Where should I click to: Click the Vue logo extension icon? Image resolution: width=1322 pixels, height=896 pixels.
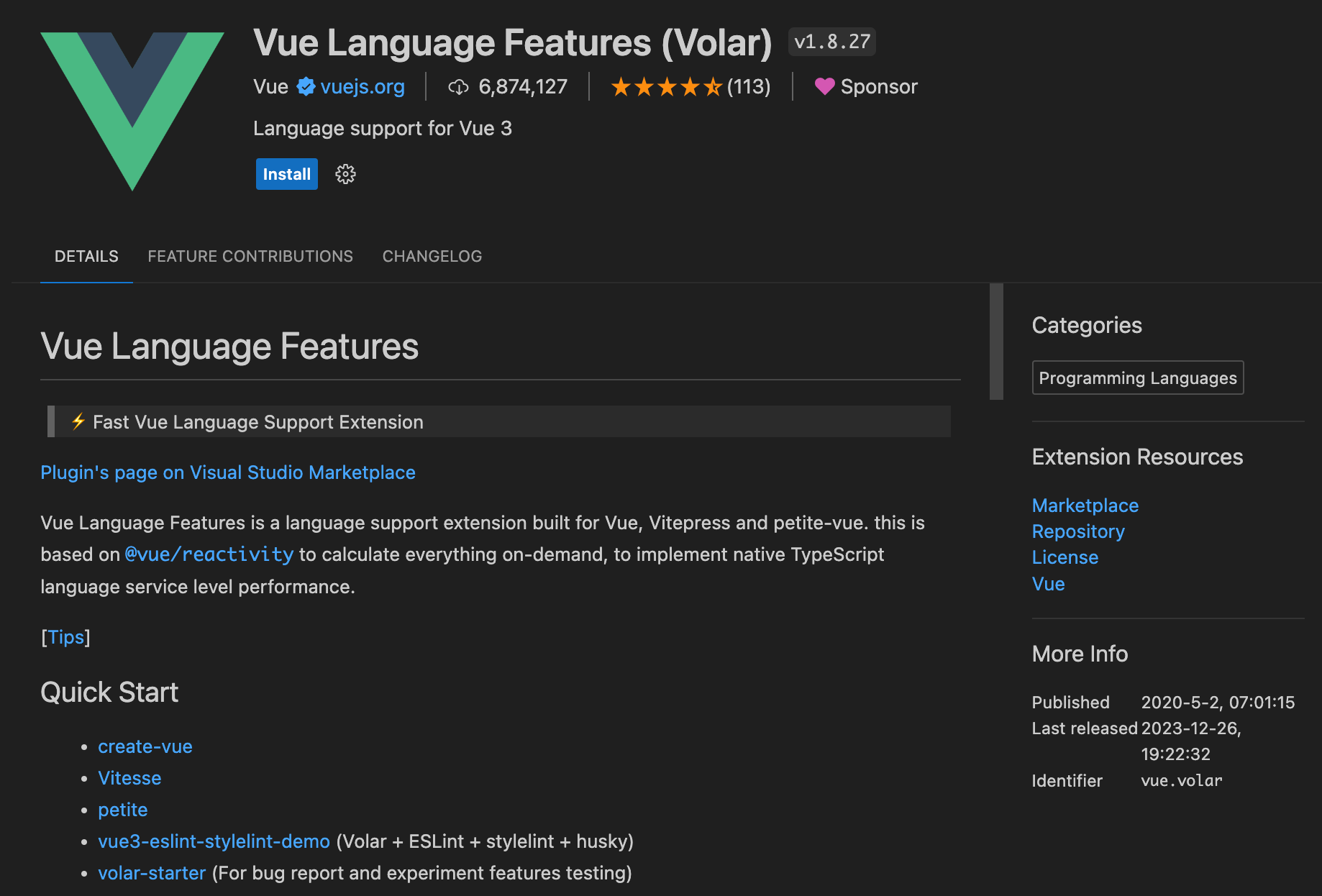click(132, 111)
